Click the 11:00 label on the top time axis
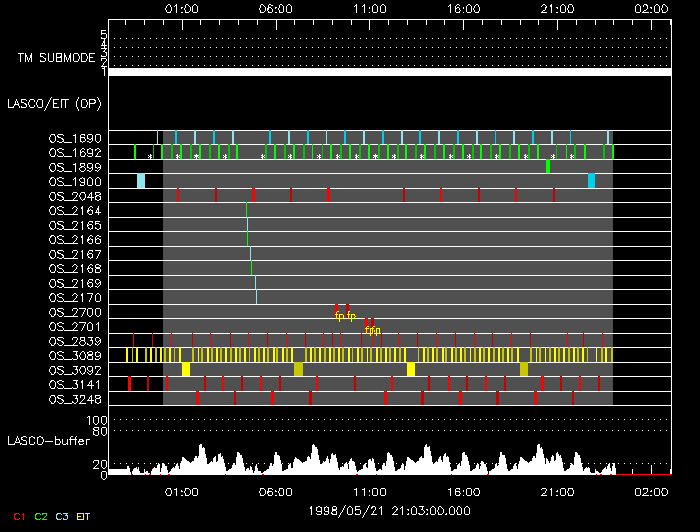Image resolution: width=700 pixels, height=532 pixels. click(x=370, y=8)
